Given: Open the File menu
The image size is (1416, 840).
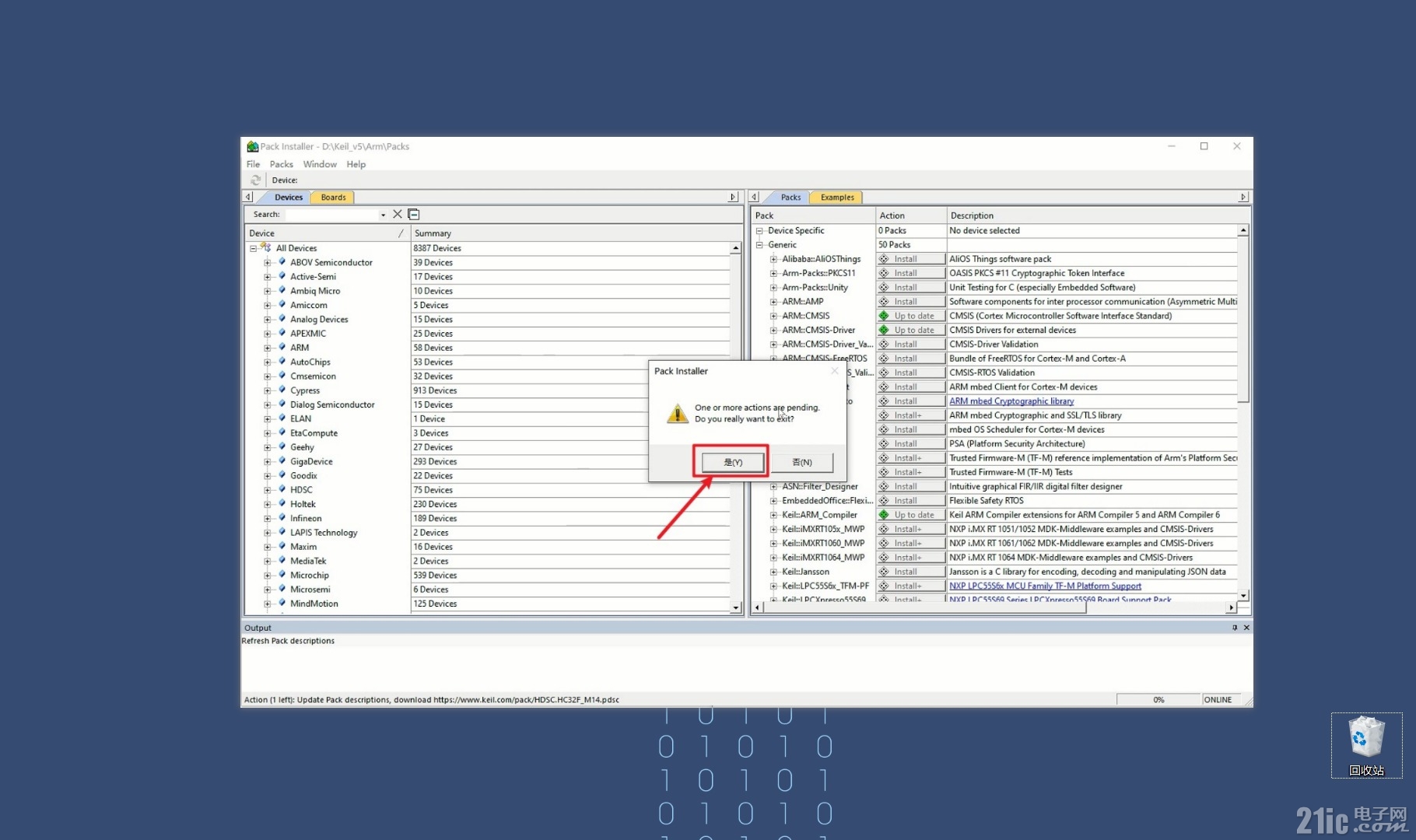Looking at the screenshot, I should [253, 164].
